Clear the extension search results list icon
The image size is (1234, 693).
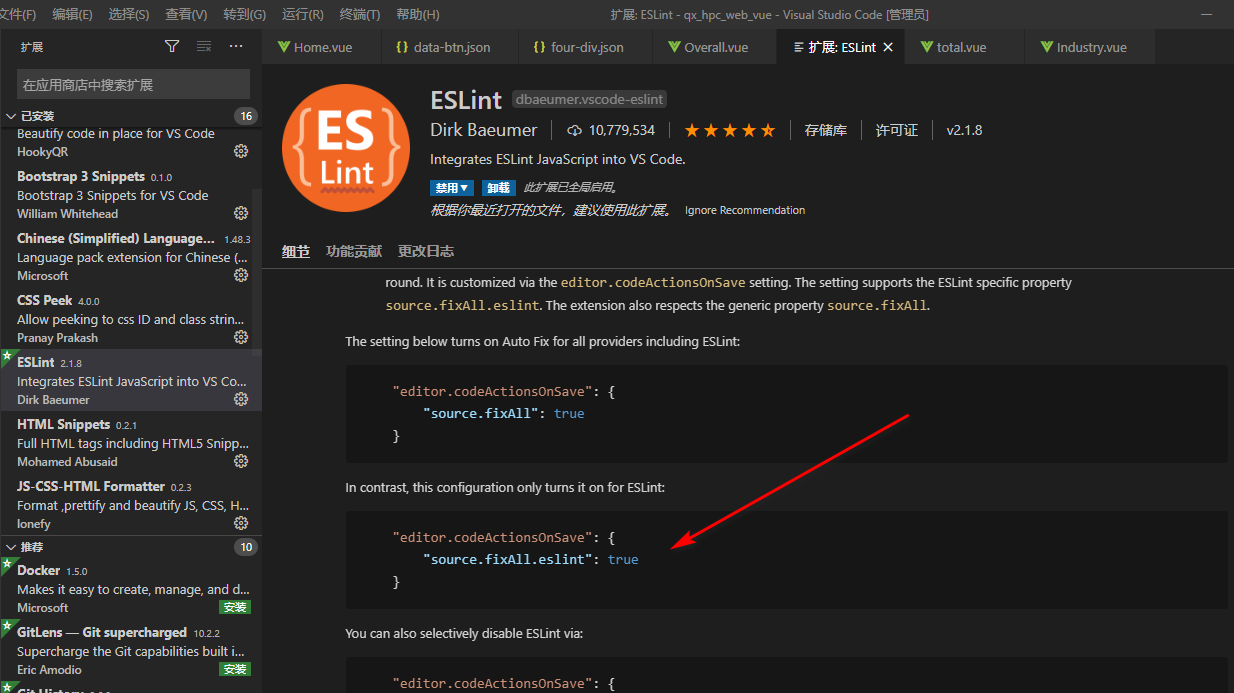pos(204,46)
